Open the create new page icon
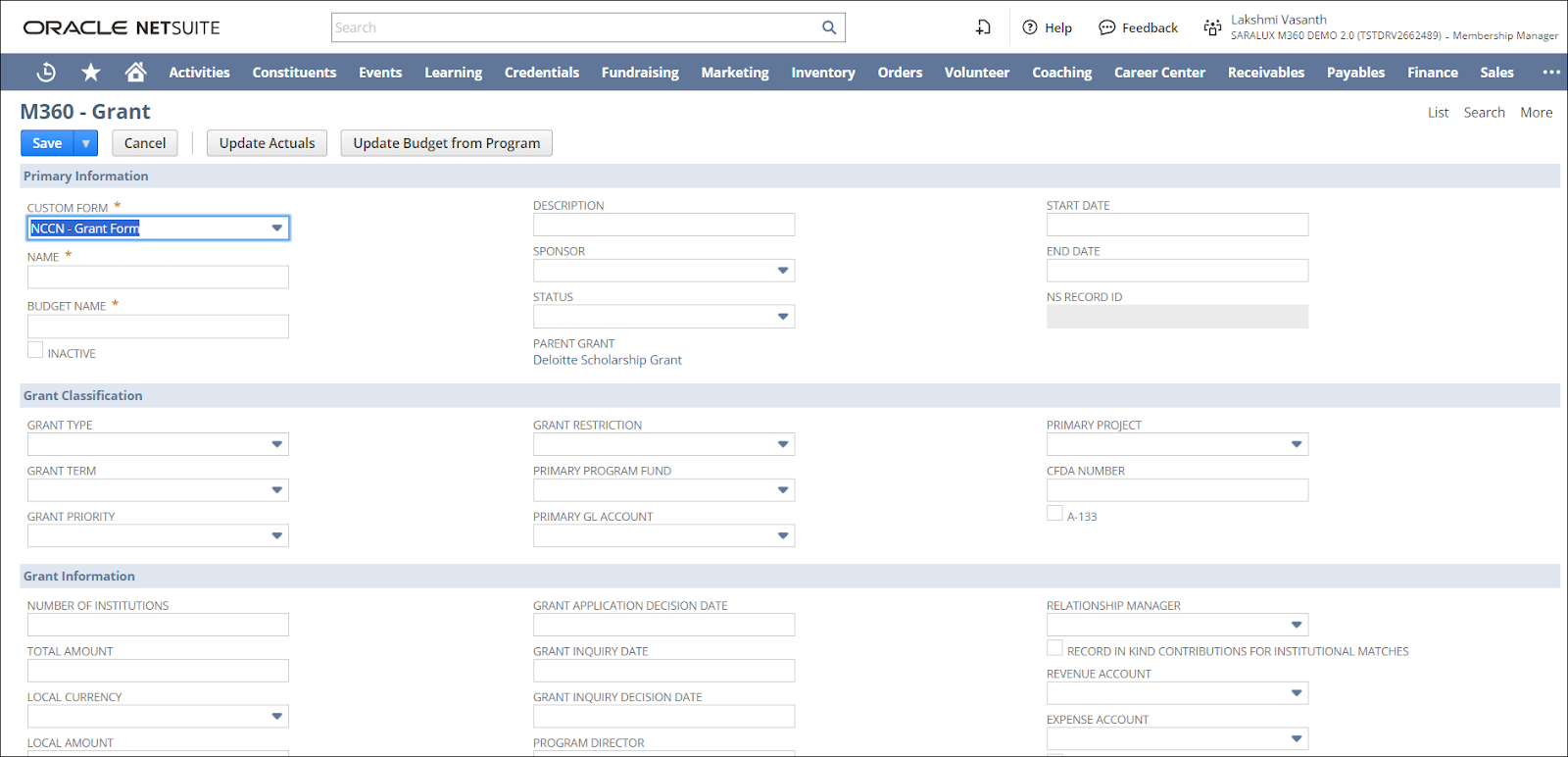The height and width of the screenshot is (757, 1568). [x=983, y=27]
